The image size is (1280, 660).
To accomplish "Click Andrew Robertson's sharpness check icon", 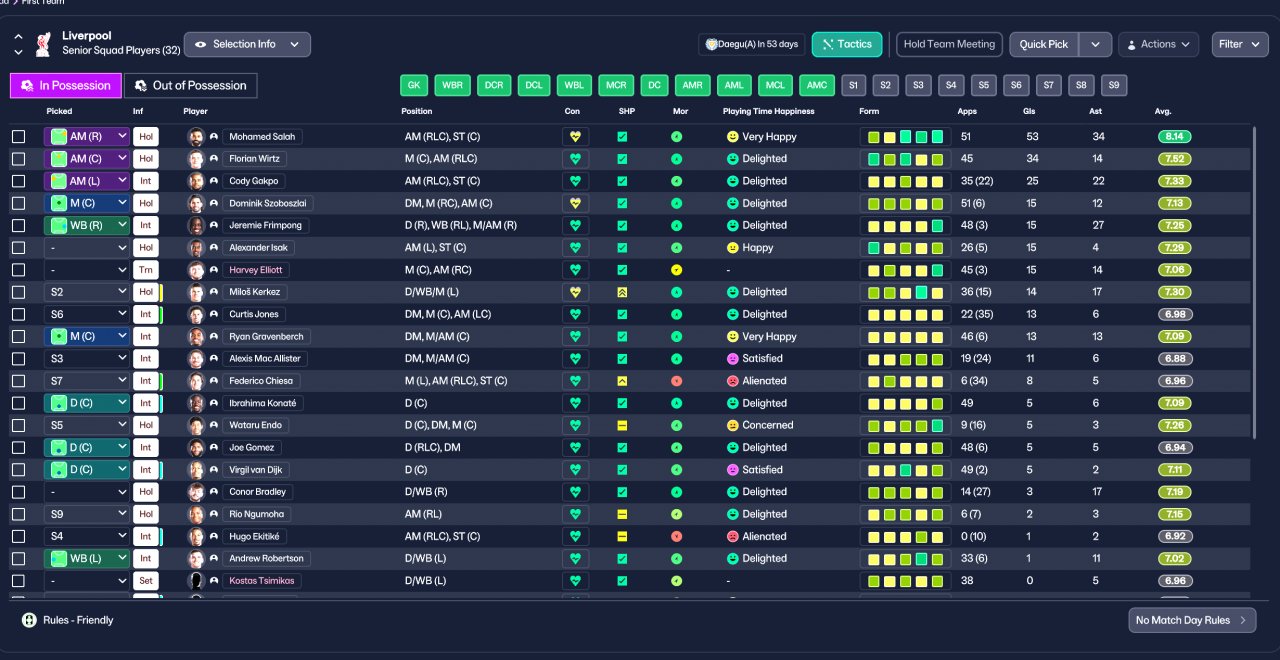I will pos(622,559).
